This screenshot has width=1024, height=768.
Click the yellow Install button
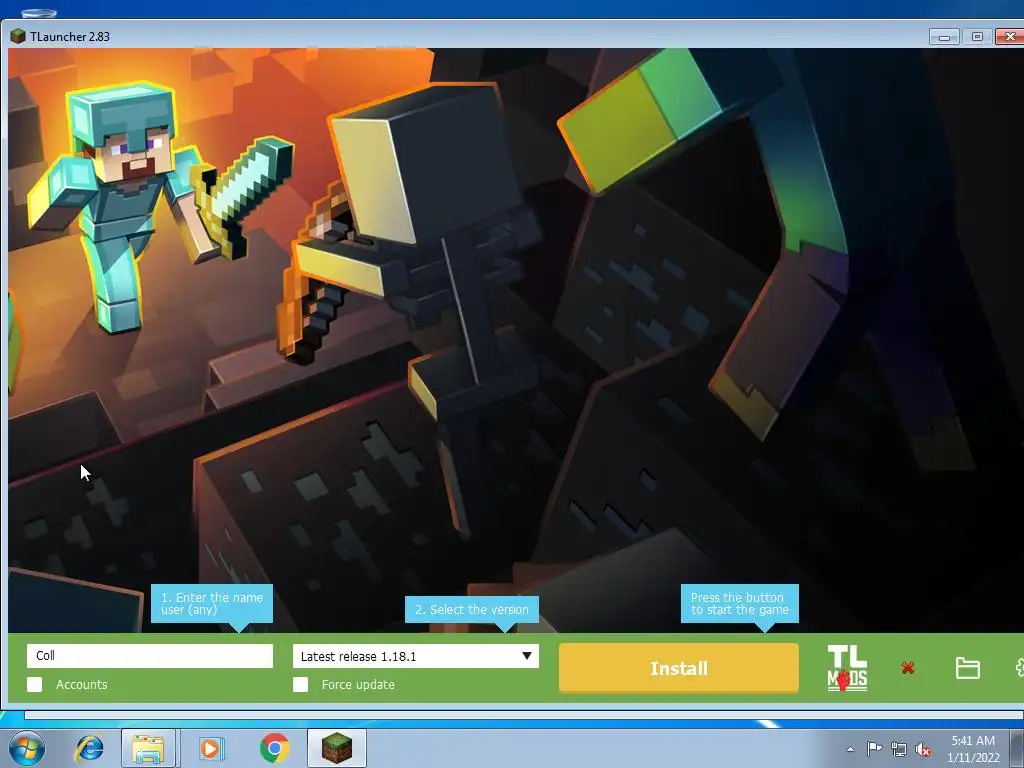[x=679, y=668]
